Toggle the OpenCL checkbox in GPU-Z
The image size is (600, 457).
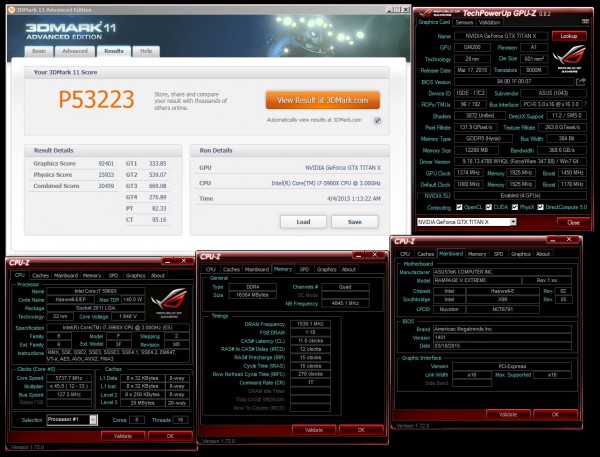pos(459,207)
